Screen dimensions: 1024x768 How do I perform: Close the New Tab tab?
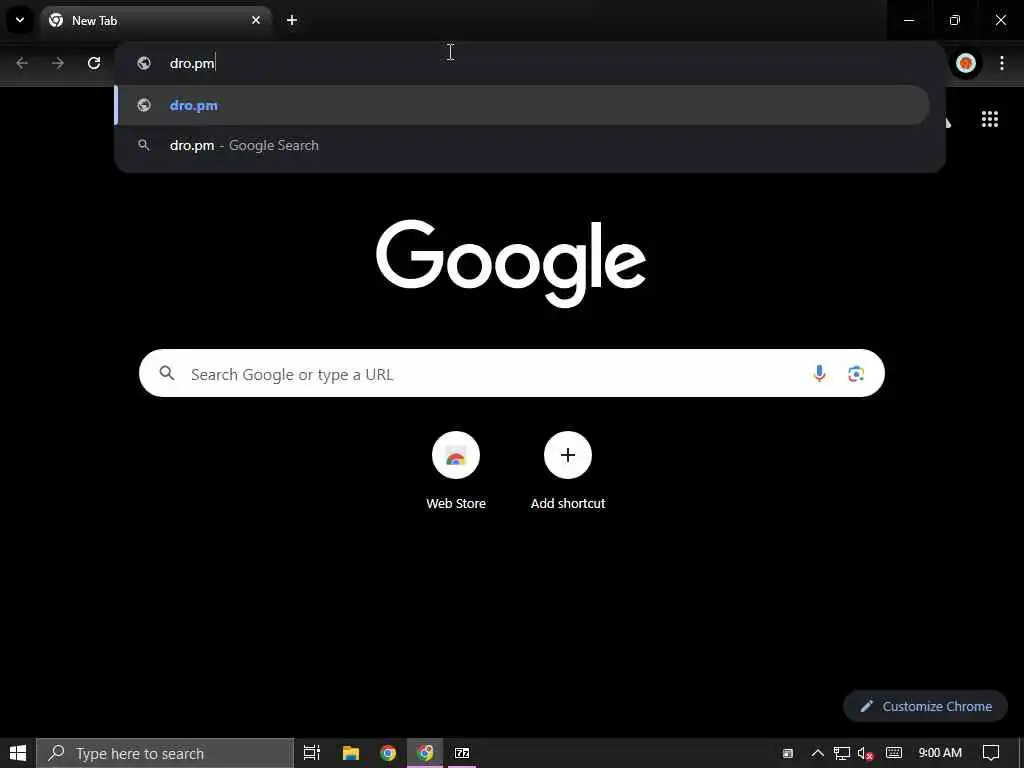pos(256,20)
